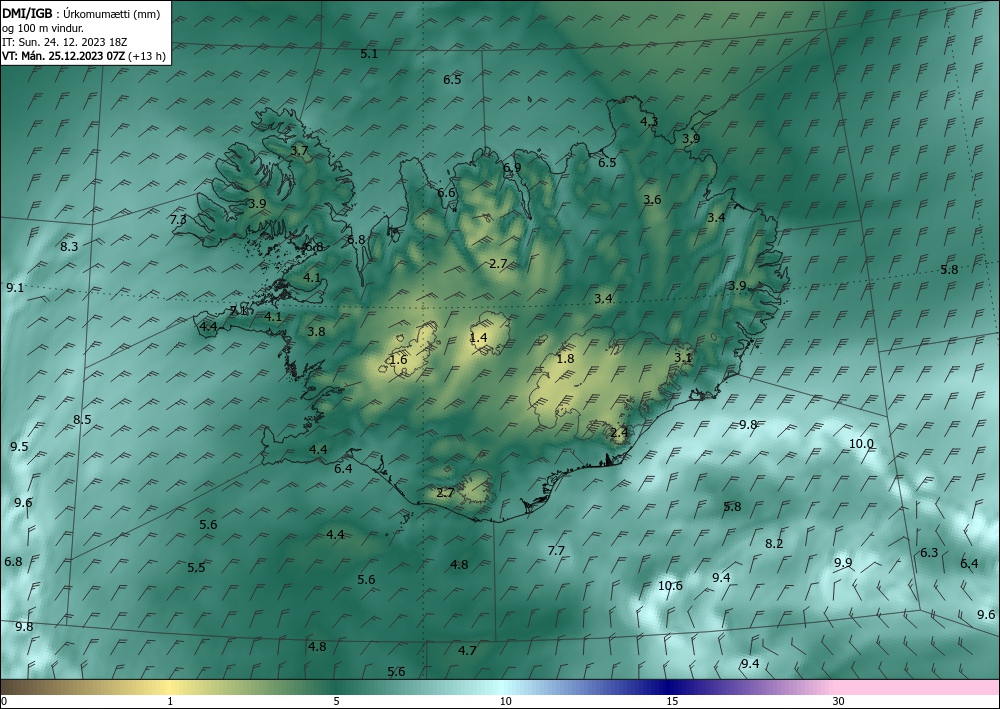Select the 1.4 value on Hofsjökull glacier
Viewport: 1000px width, 709px height.
478,338
